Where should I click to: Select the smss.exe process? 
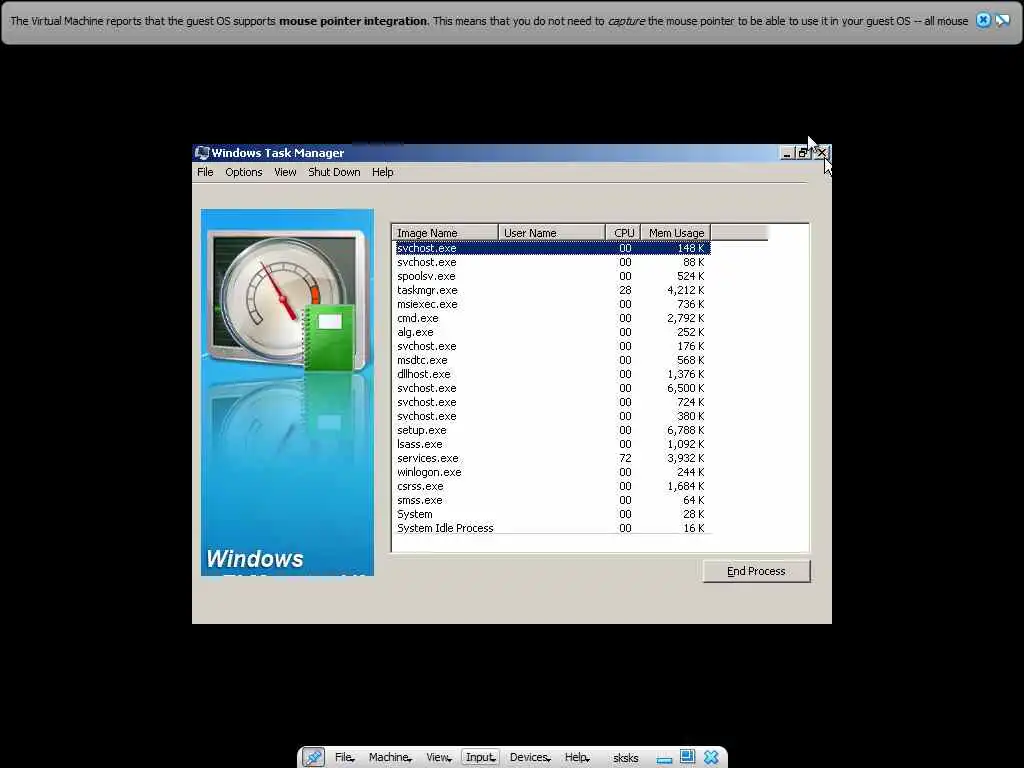552,500
